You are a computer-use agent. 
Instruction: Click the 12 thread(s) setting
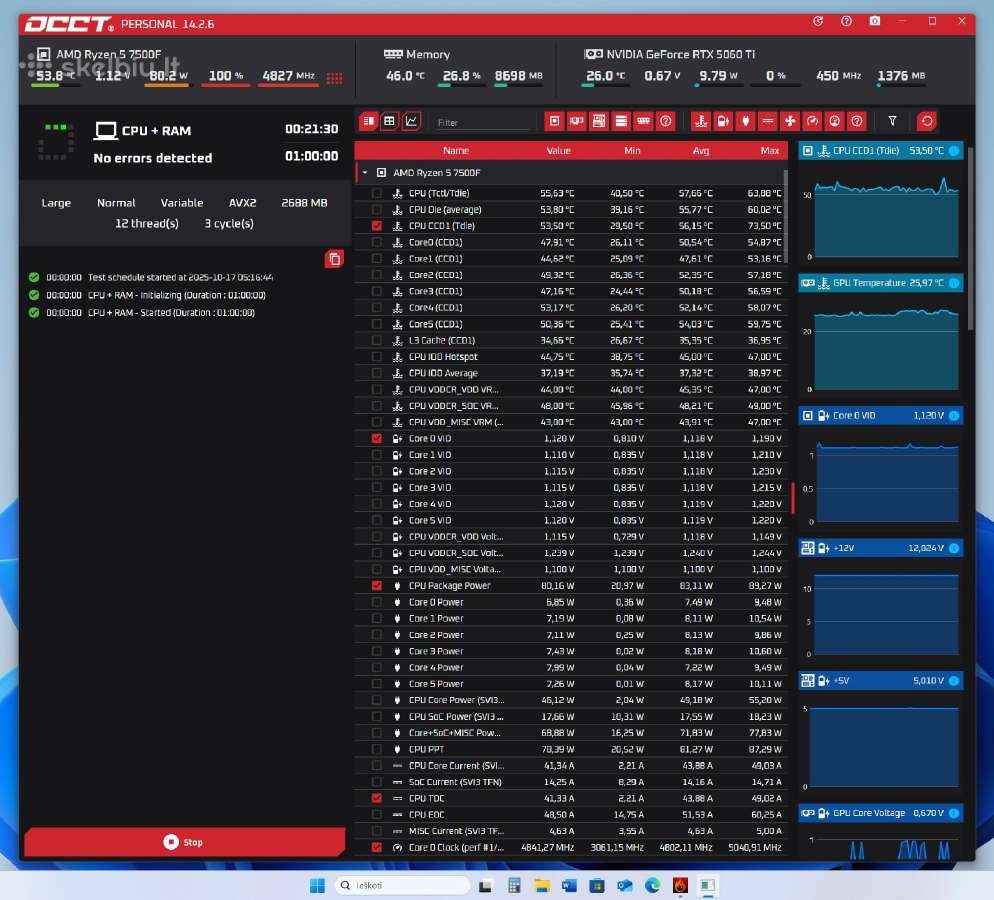coord(146,223)
